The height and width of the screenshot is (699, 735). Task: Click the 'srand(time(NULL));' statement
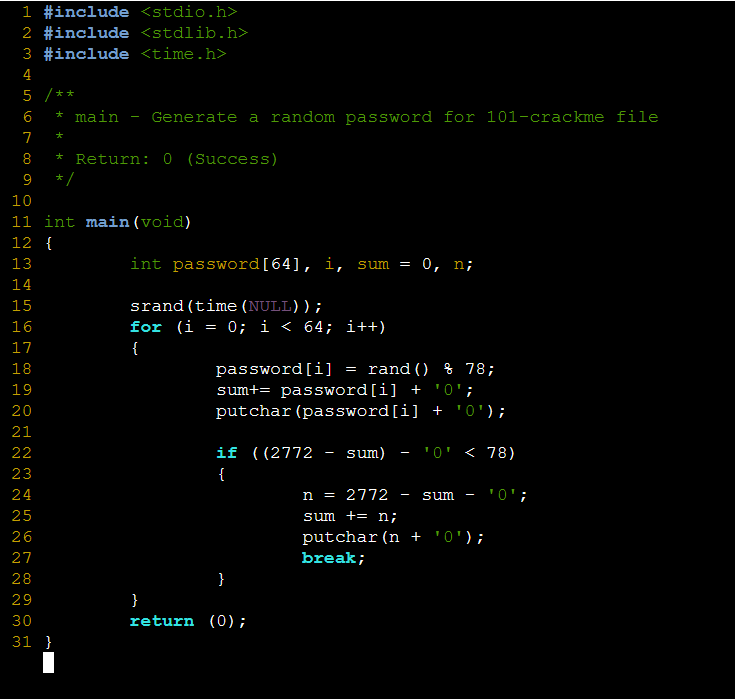click(226, 307)
